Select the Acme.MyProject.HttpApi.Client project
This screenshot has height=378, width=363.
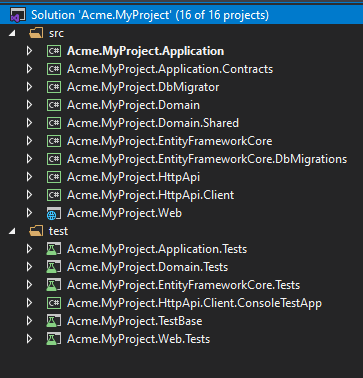pyautogui.click(x=150, y=195)
